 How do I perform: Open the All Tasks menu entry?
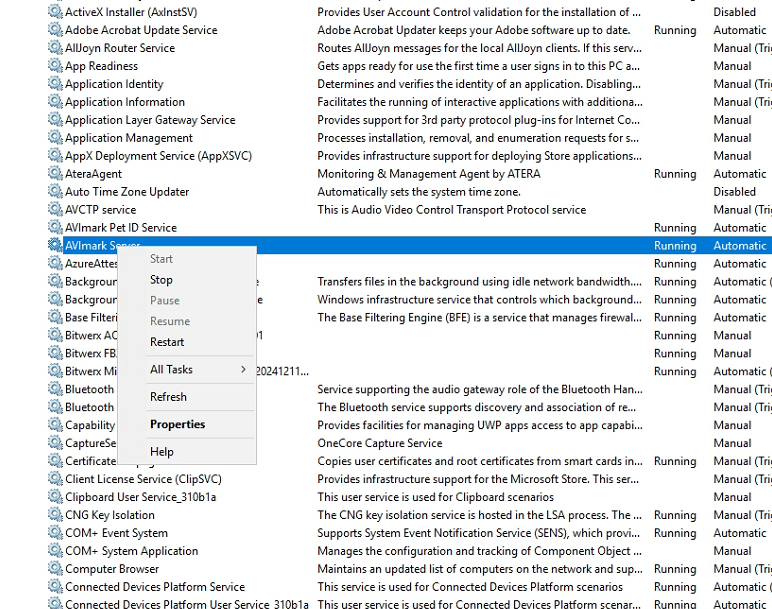pyautogui.click(x=171, y=369)
